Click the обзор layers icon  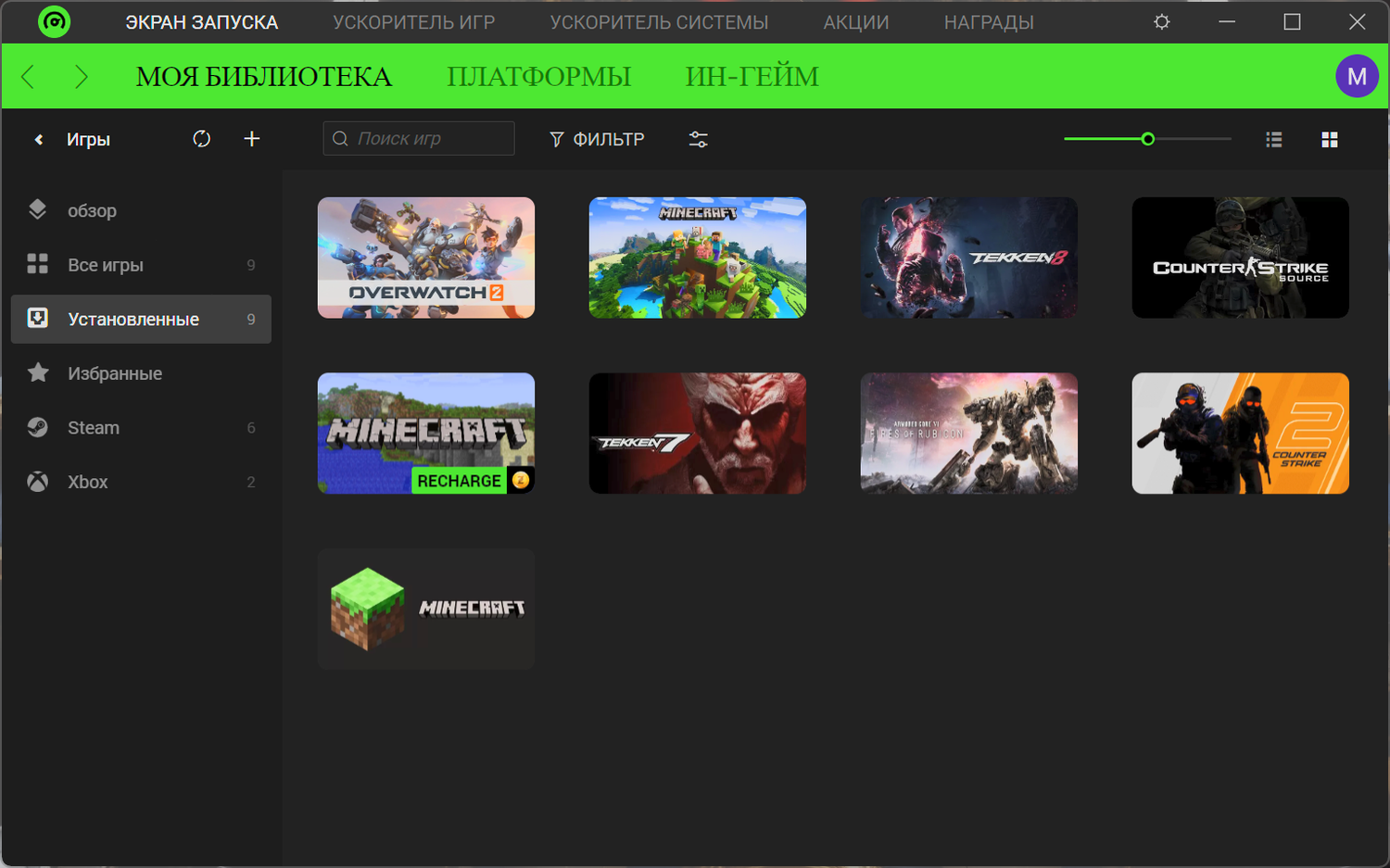[x=37, y=210]
